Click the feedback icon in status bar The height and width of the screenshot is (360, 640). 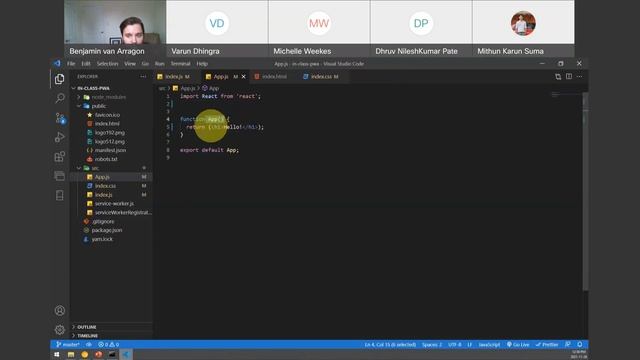[568, 344]
